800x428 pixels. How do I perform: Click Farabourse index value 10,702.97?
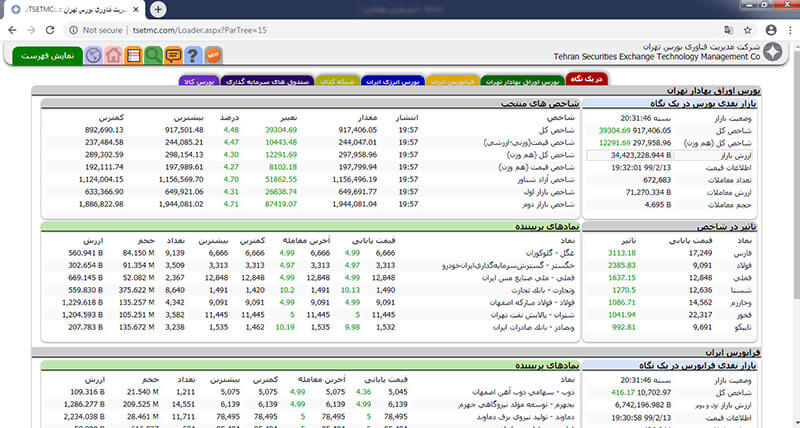coord(653,392)
